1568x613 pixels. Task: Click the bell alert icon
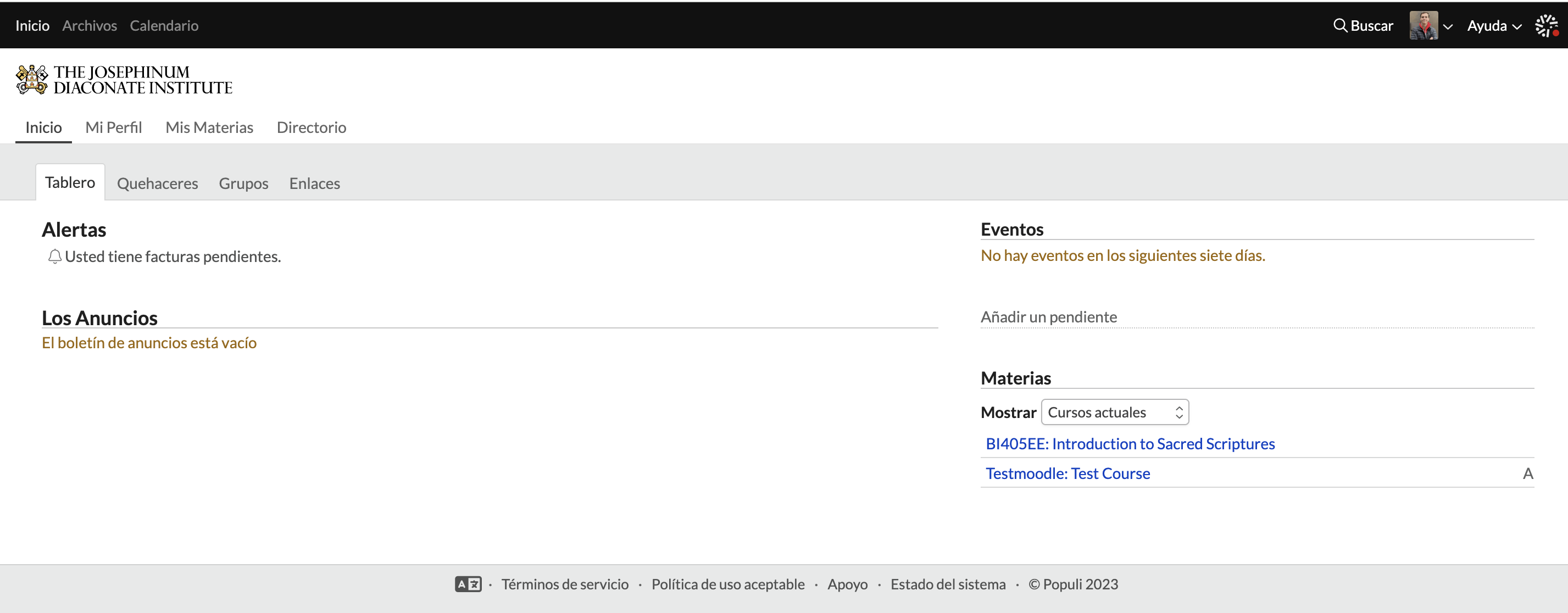click(55, 257)
